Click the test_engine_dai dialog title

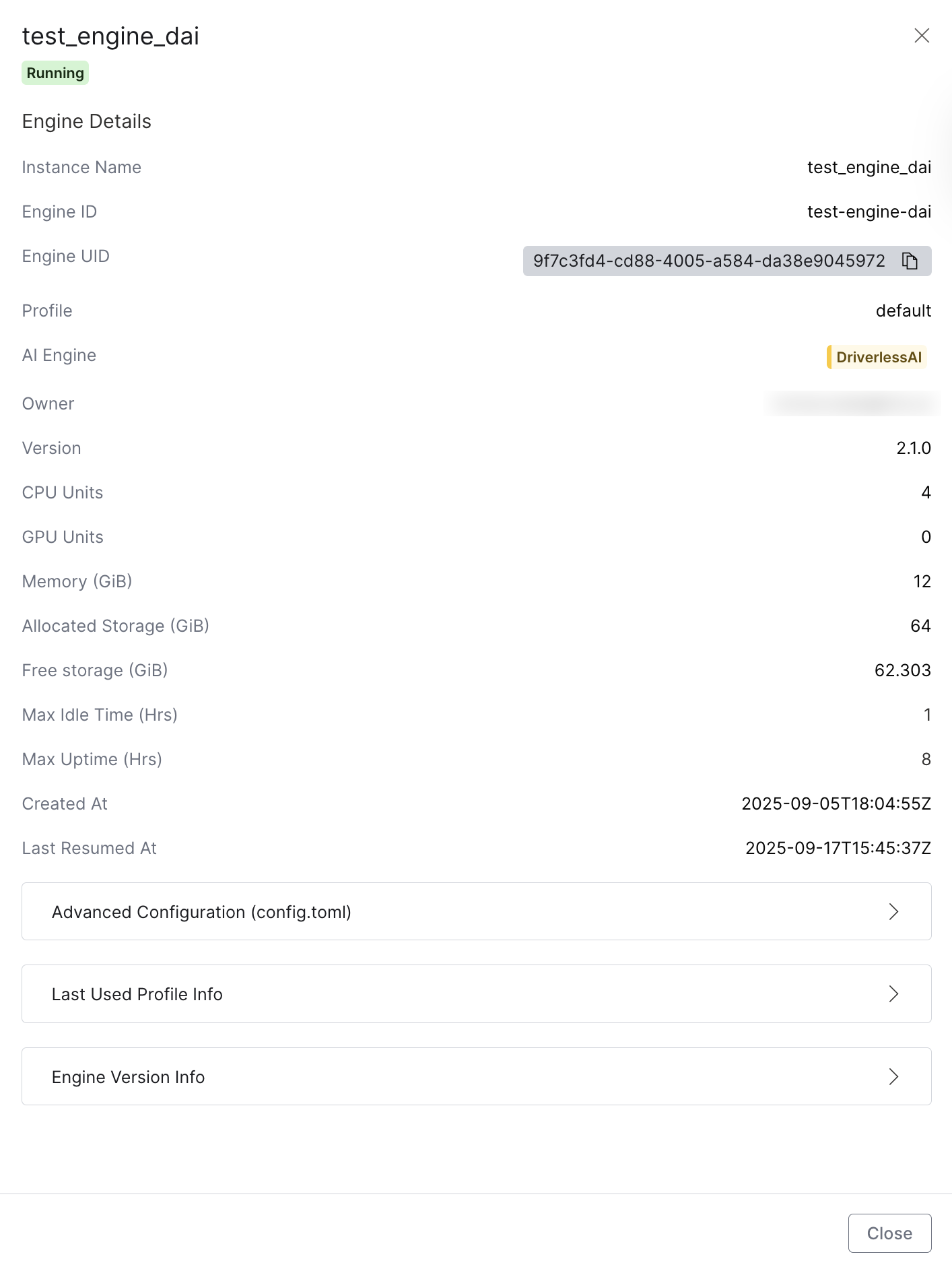[x=110, y=36]
